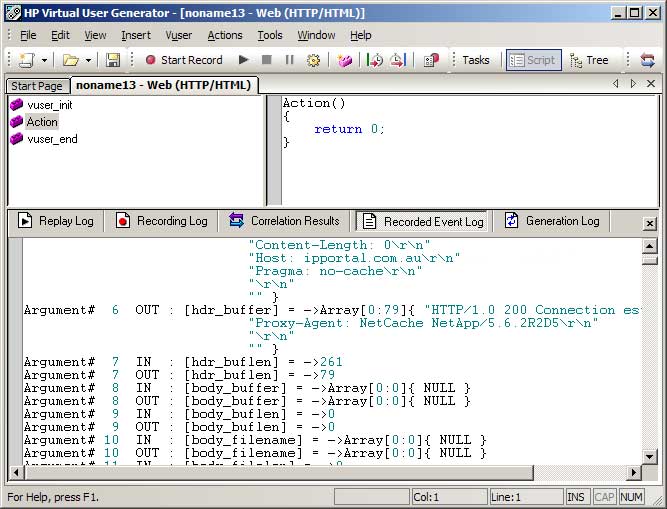Open the Correlation Results tab
Screen dimensions: 667x509
(284, 221)
